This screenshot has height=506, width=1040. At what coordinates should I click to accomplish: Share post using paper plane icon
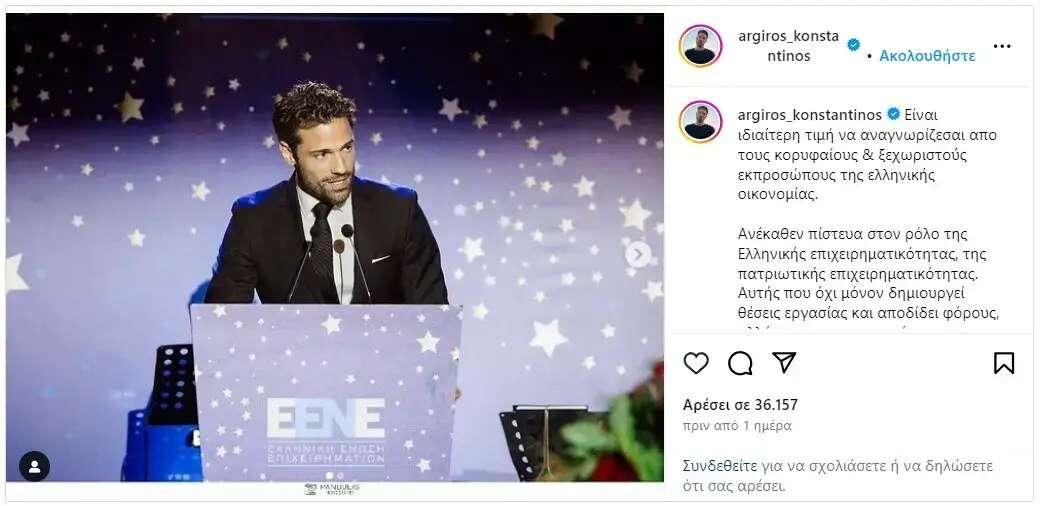(x=784, y=362)
